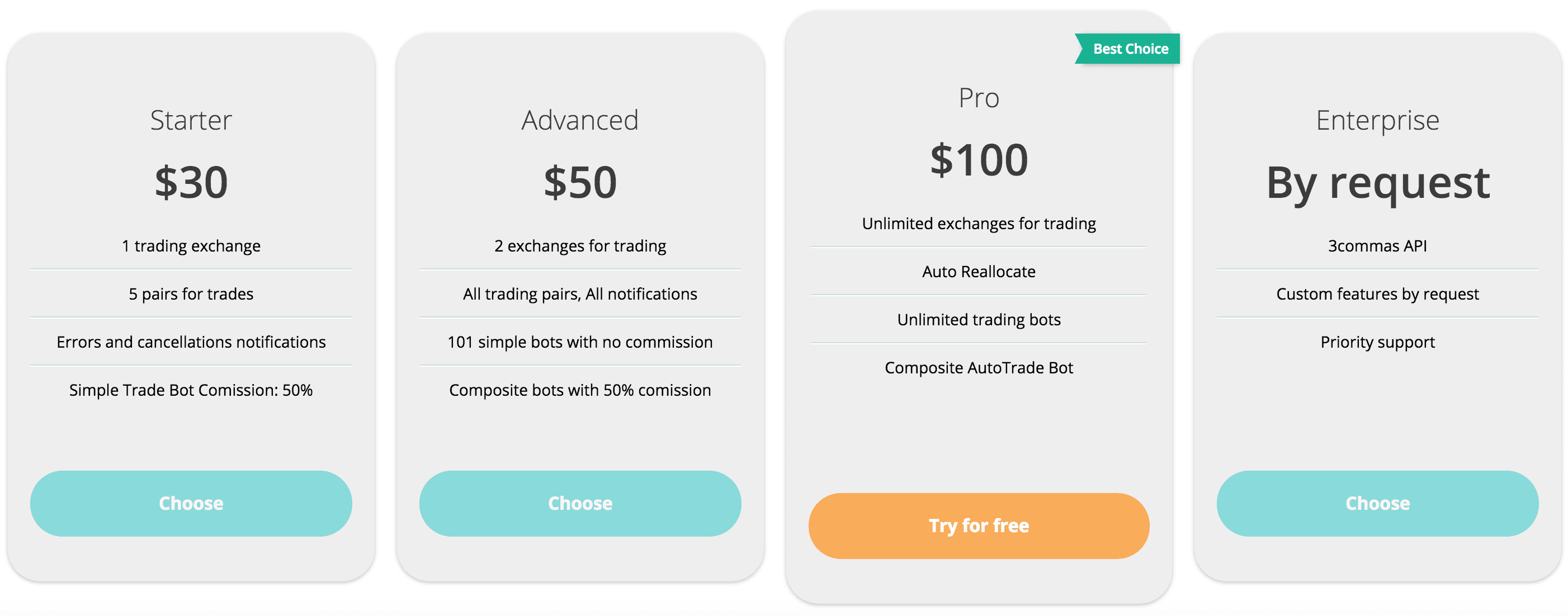Click the Pro plan heading

click(979, 97)
